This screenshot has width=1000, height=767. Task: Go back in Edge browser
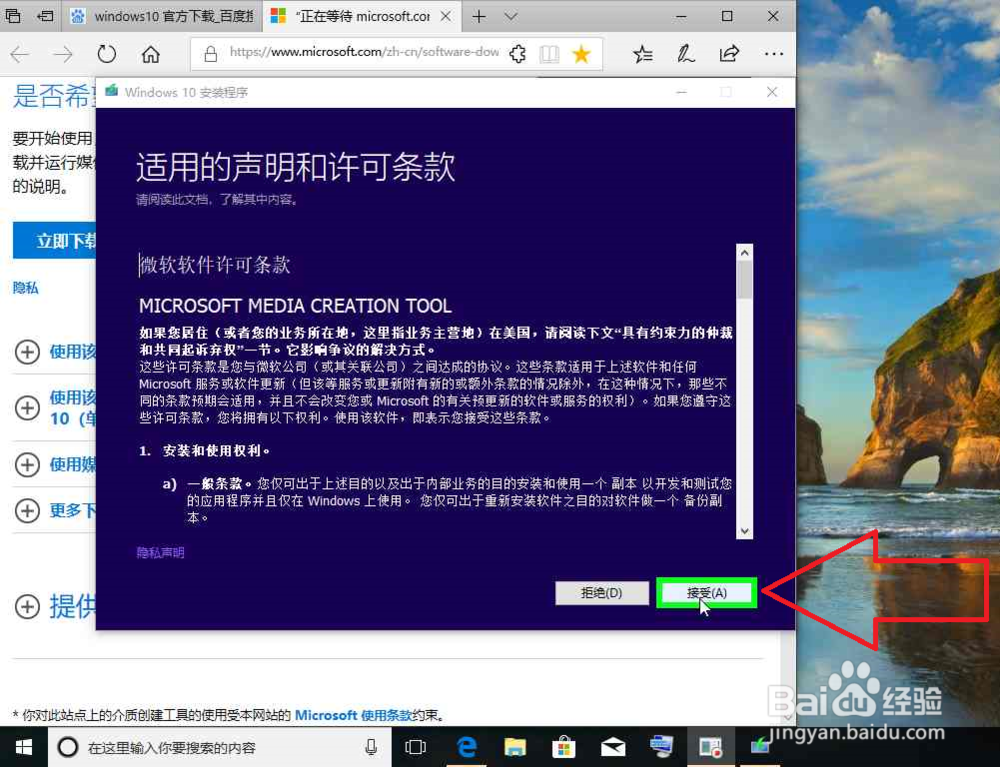coord(20,54)
